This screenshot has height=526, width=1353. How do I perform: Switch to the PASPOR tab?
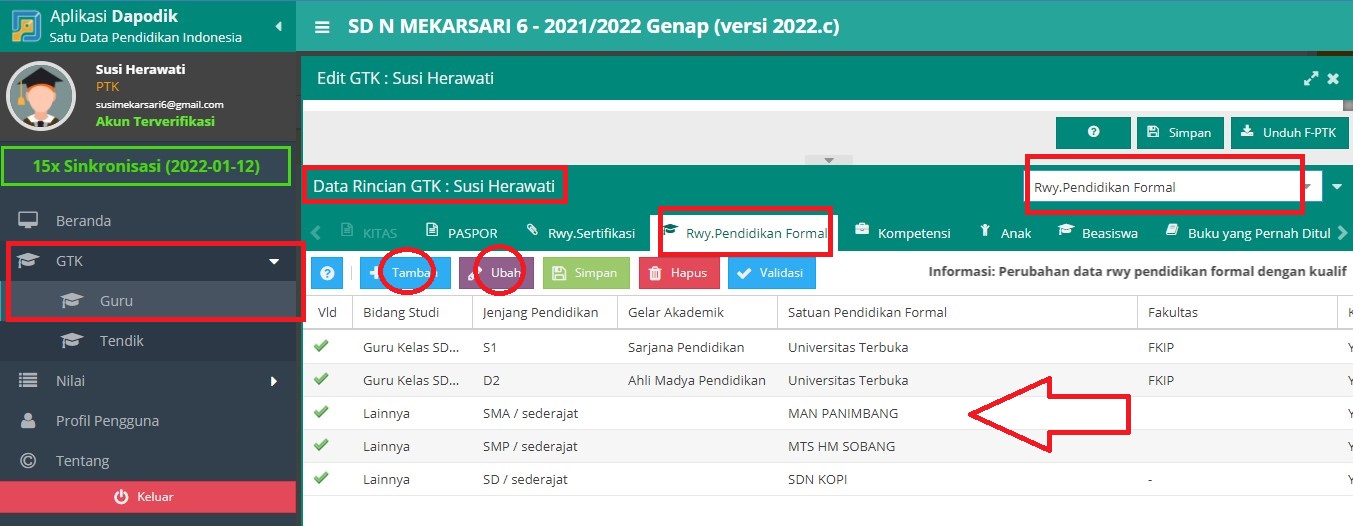(x=461, y=233)
